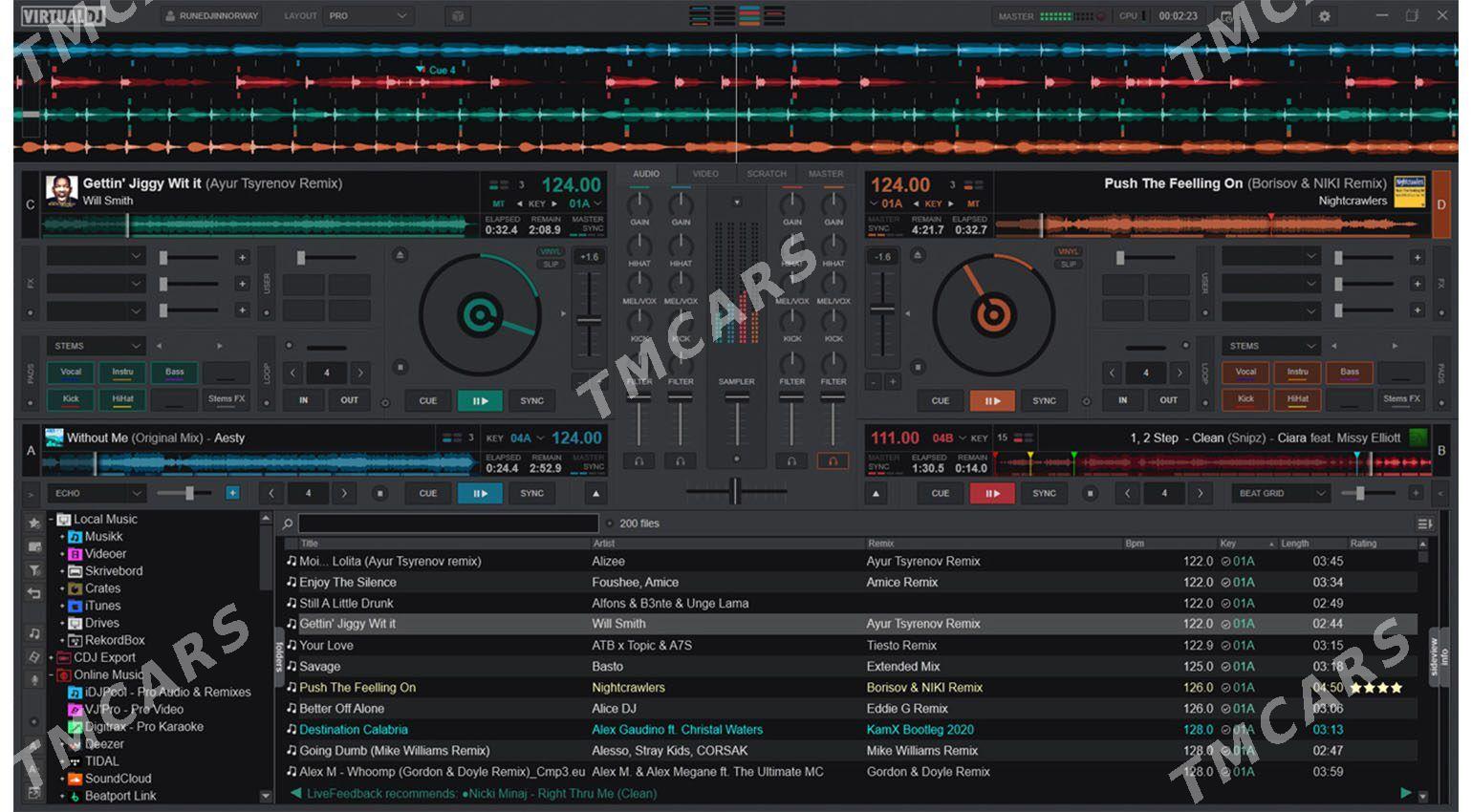Switch to the SCRATCH mixer tab

pos(767,174)
